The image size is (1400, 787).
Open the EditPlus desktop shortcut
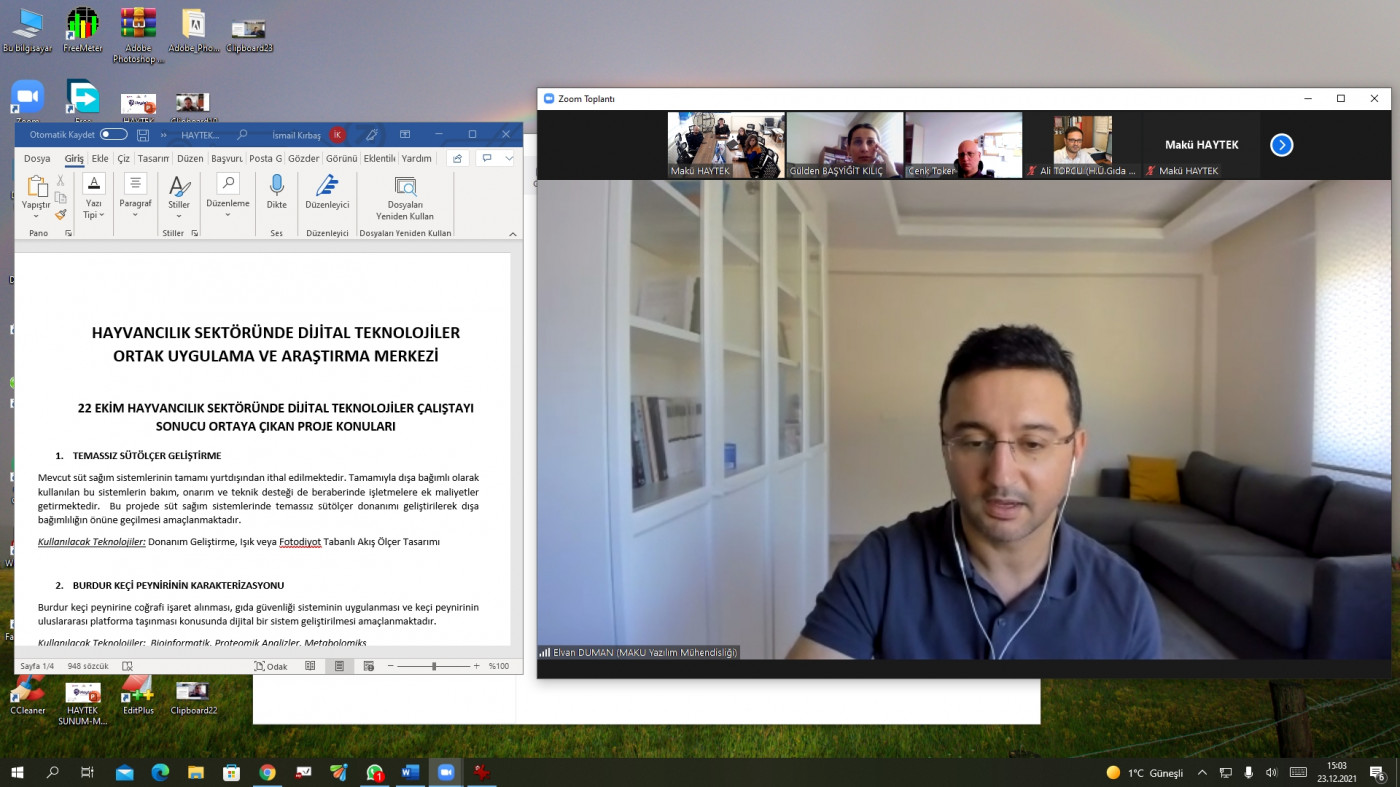pyautogui.click(x=138, y=697)
